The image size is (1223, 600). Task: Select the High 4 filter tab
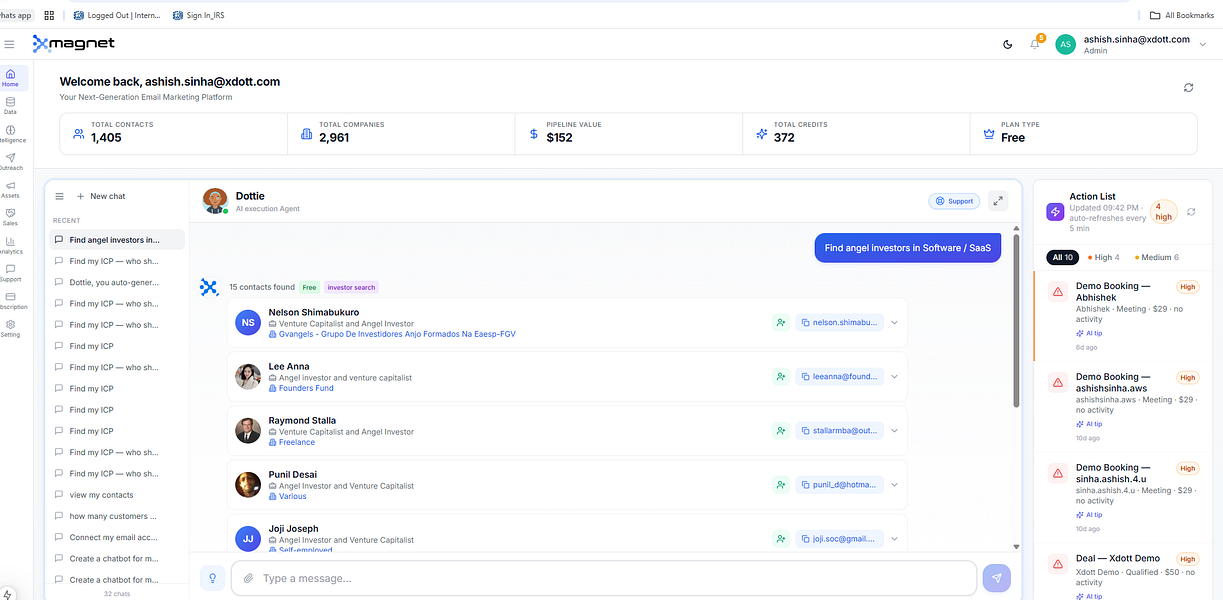[1103, 258]
